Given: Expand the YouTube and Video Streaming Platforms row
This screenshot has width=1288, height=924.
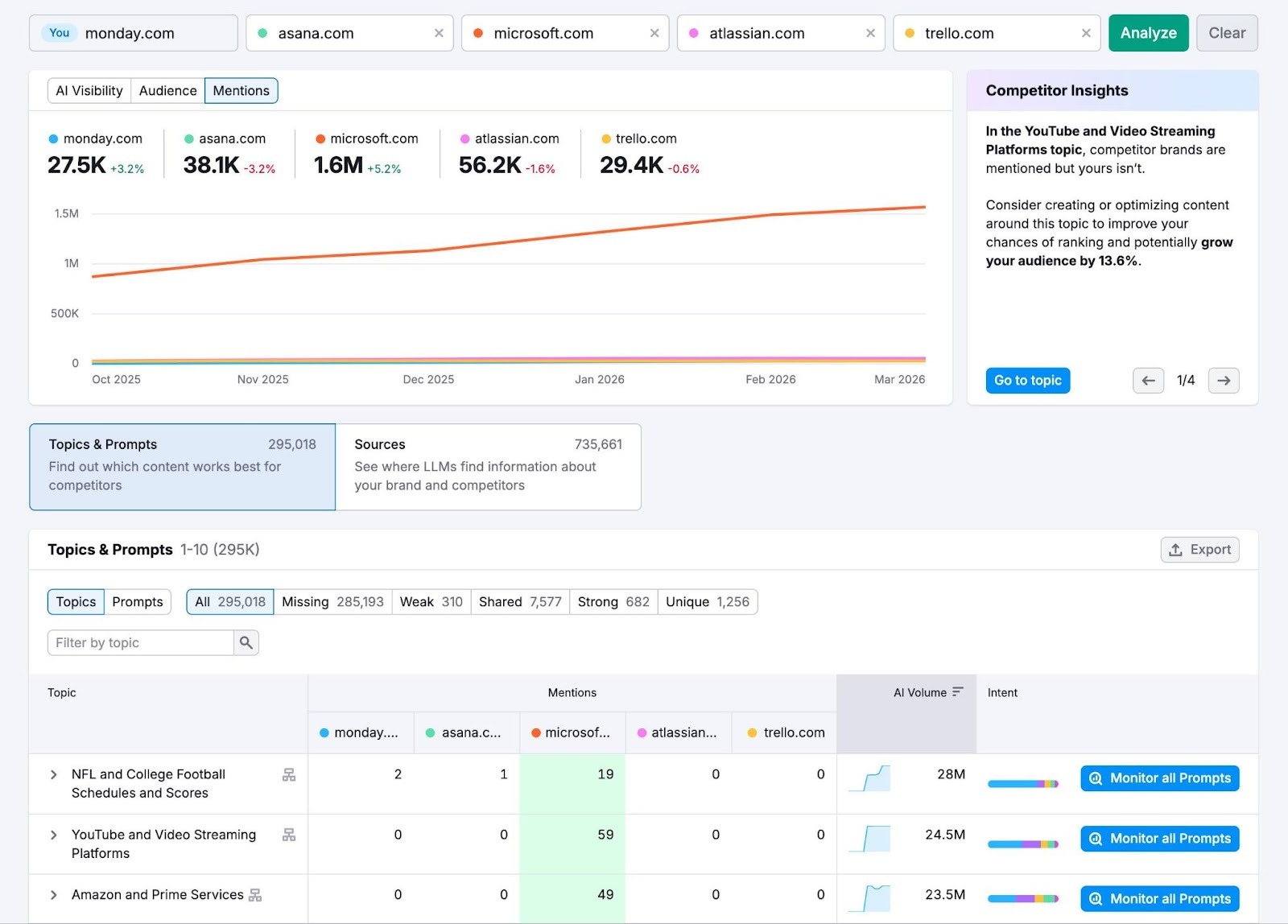Looking at the screenshot, I should (x=53, y=835).
